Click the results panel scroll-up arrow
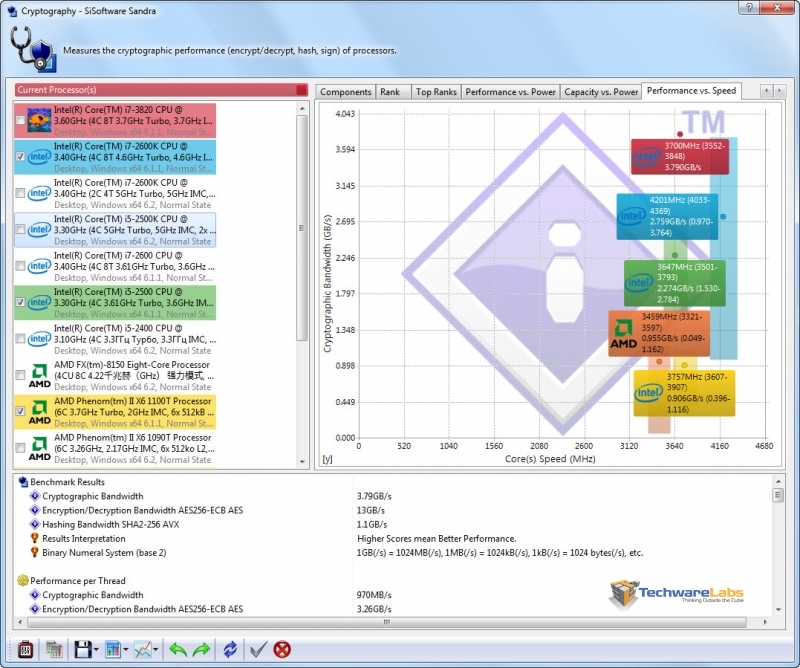 778,481
